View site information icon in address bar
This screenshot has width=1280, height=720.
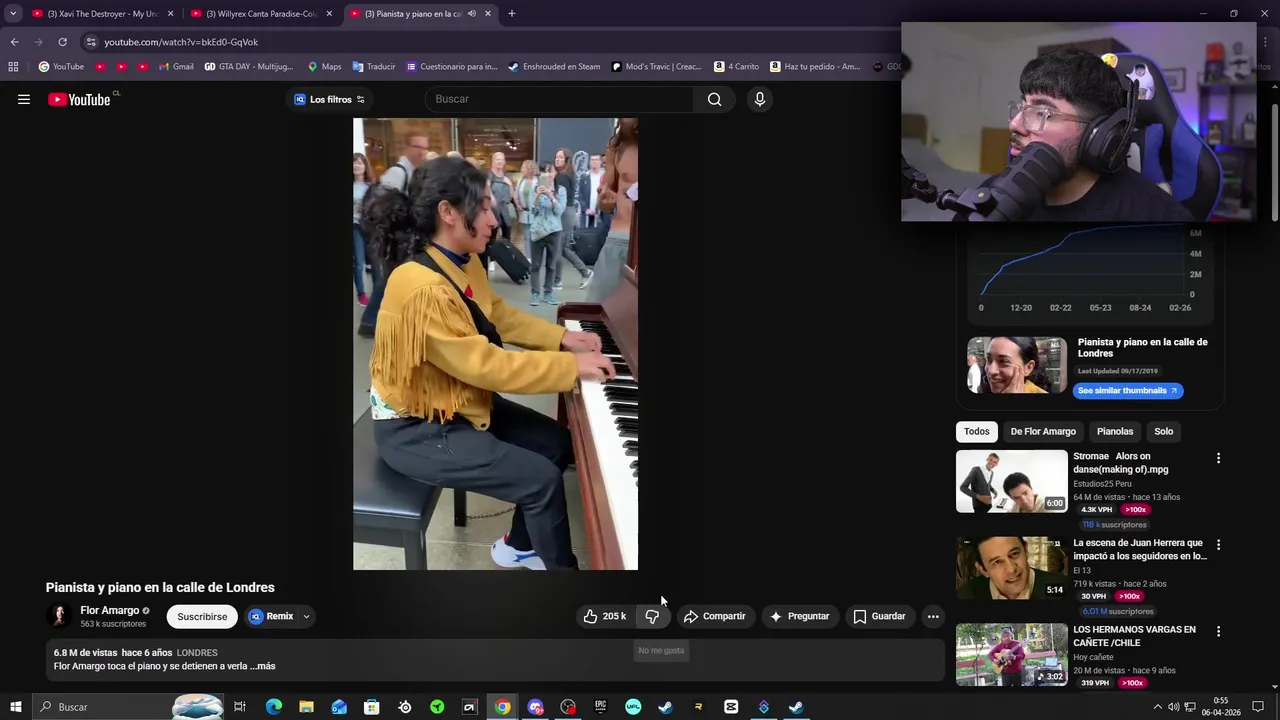coord(91,42)
